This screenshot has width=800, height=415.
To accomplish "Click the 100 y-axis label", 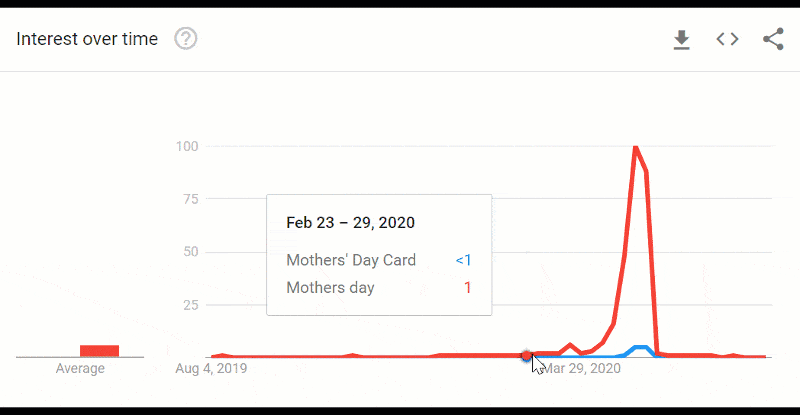I will coord(187,147).
